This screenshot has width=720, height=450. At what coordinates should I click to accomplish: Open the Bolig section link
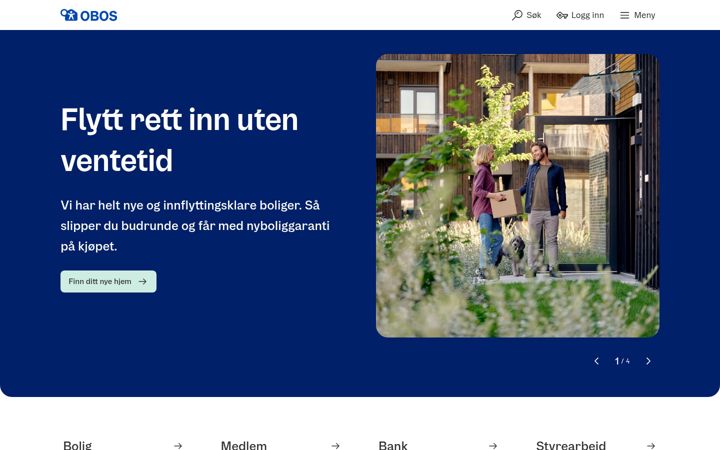click(123, 445)
